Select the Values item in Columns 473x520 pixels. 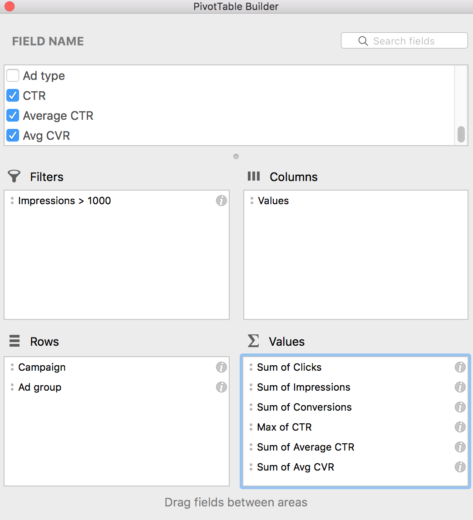pyautogui.click(x=273, y=201)
